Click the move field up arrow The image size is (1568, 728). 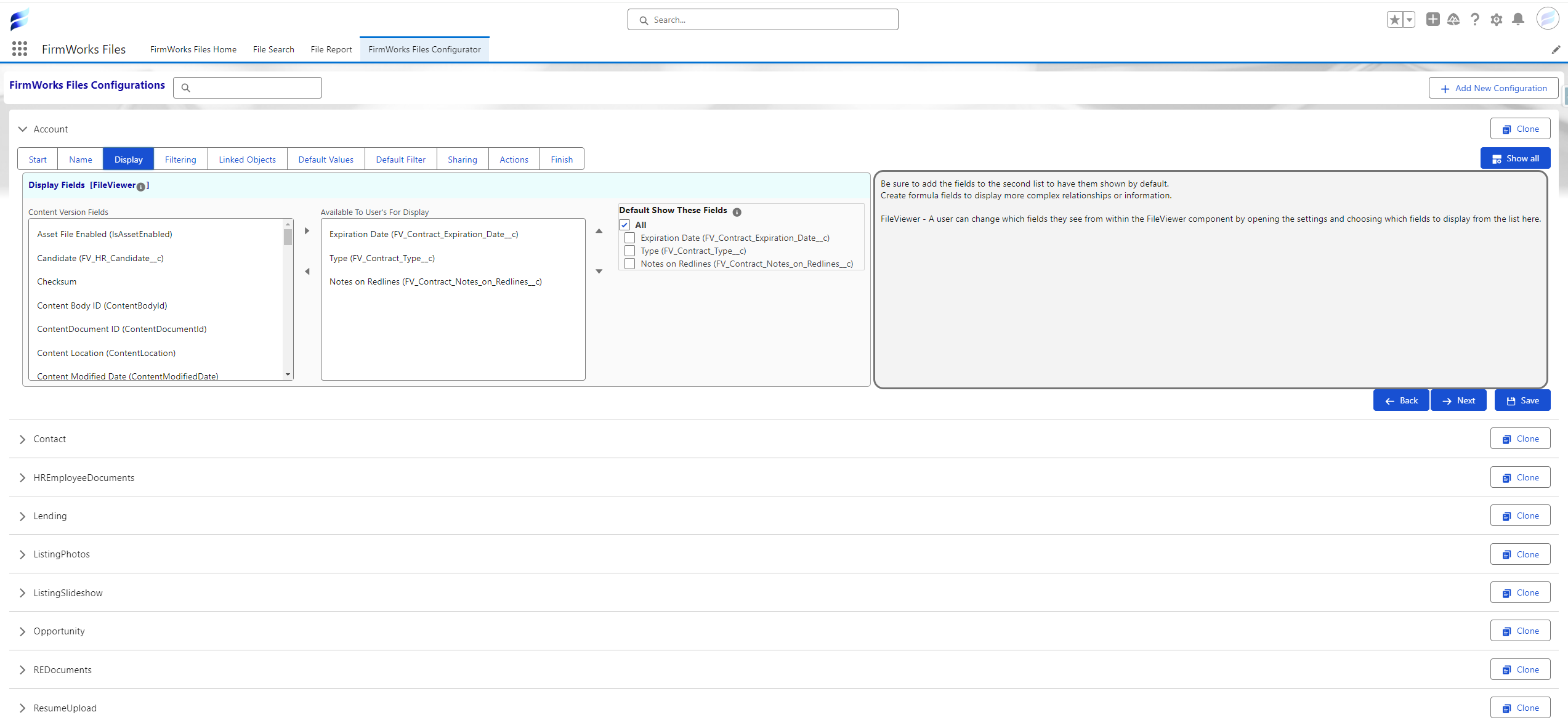coord(599,231)
